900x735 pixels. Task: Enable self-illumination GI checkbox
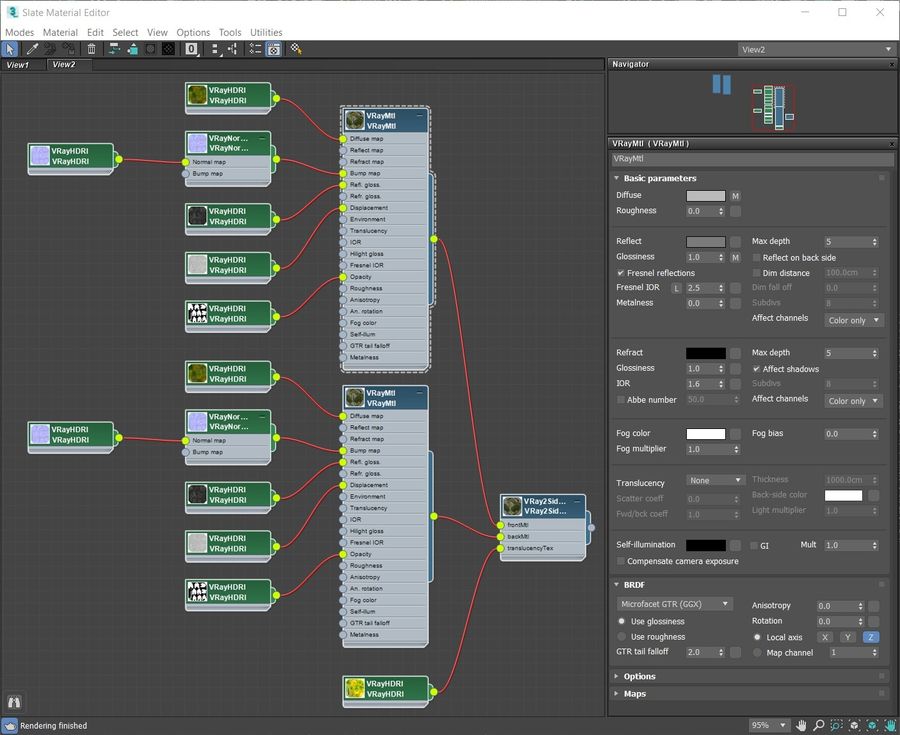(754, 546)
